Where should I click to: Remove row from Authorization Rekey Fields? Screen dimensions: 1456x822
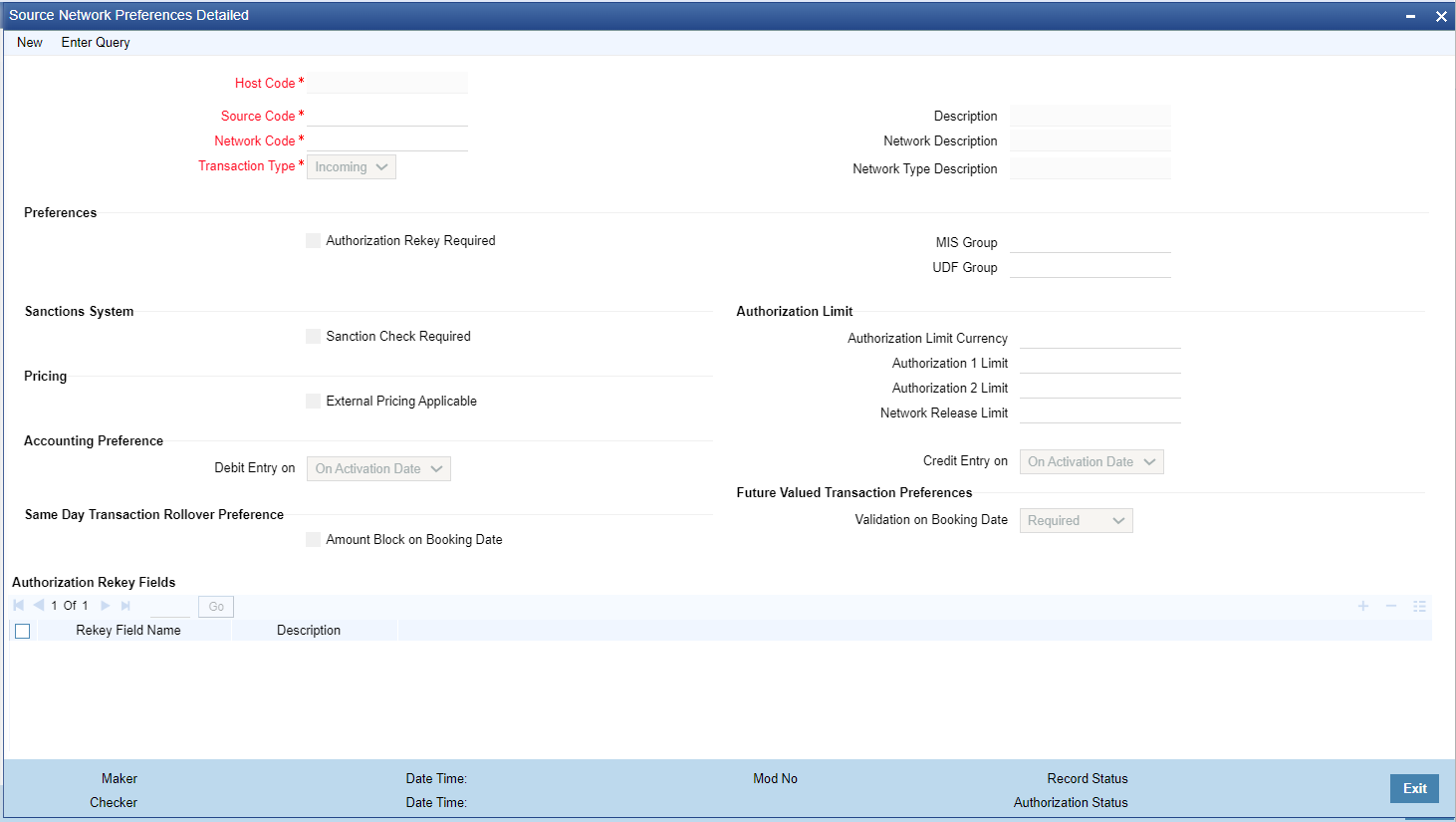[x=1391, y=606]
